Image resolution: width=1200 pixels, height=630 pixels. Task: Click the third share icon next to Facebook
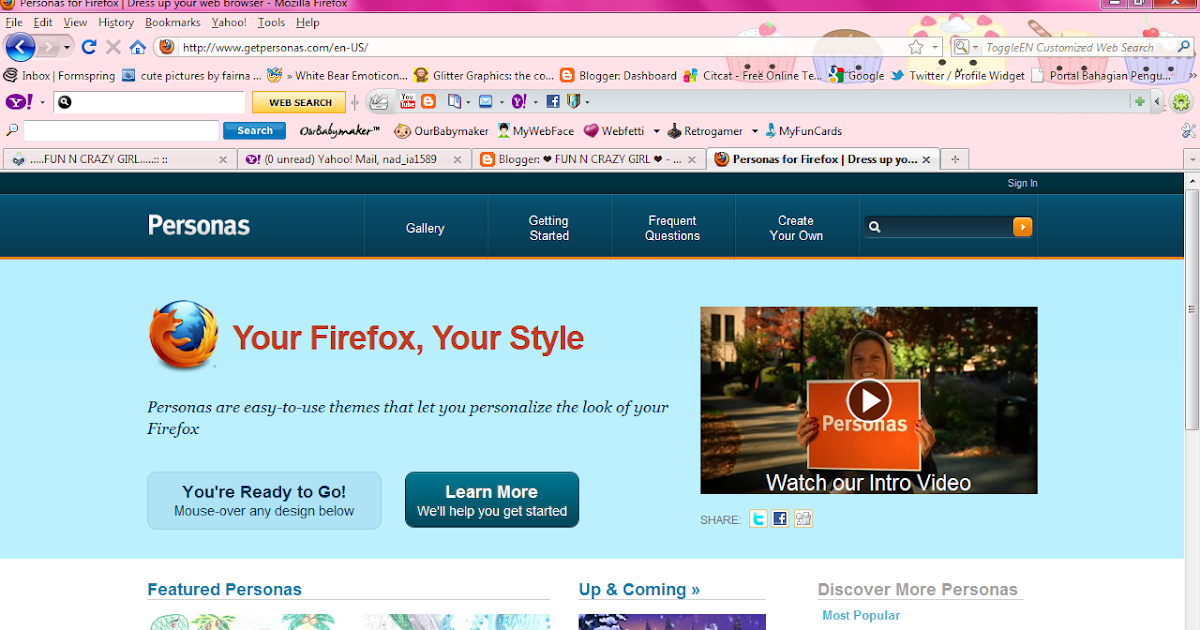pyautogui.click(x=803, y=519)
